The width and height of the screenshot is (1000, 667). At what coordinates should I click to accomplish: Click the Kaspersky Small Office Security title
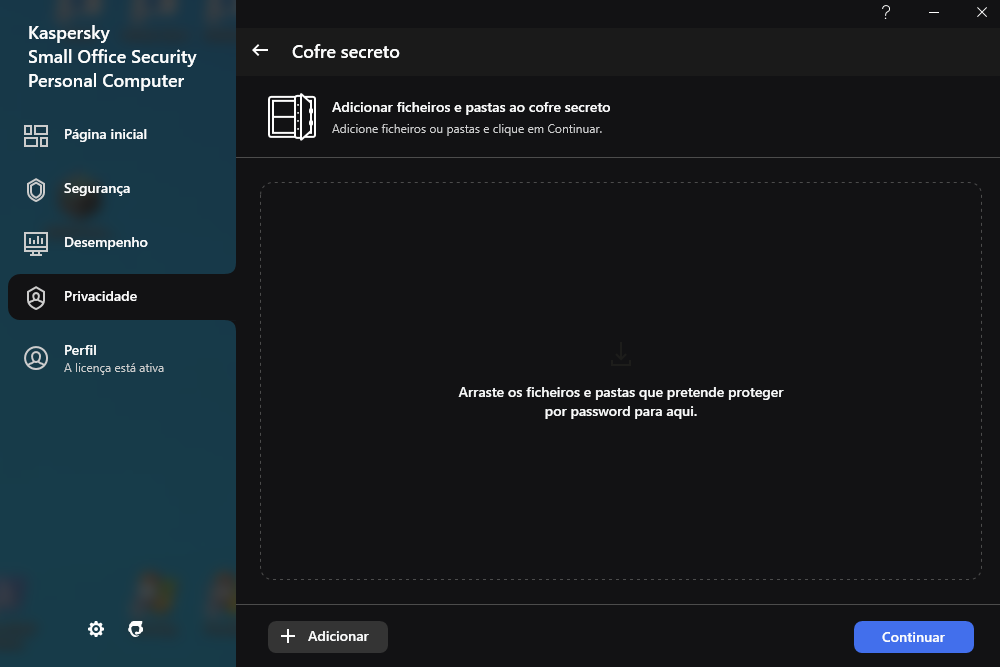[112, 57]
